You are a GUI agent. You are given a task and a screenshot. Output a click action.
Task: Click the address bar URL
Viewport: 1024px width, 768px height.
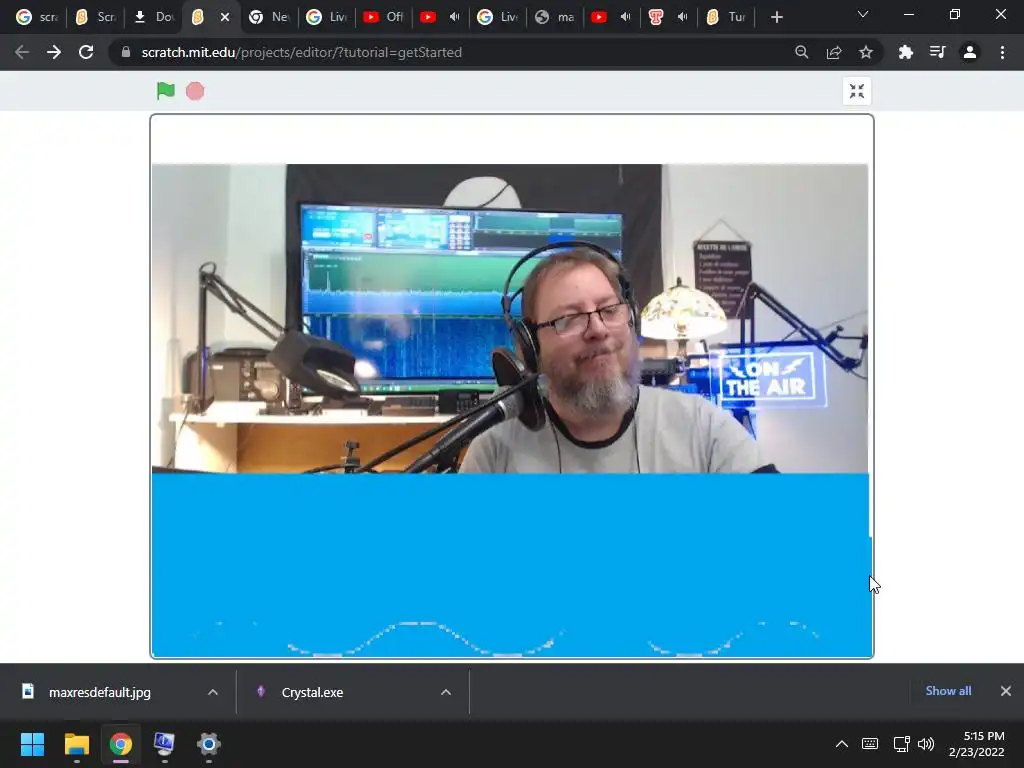[x=302, y=52]
